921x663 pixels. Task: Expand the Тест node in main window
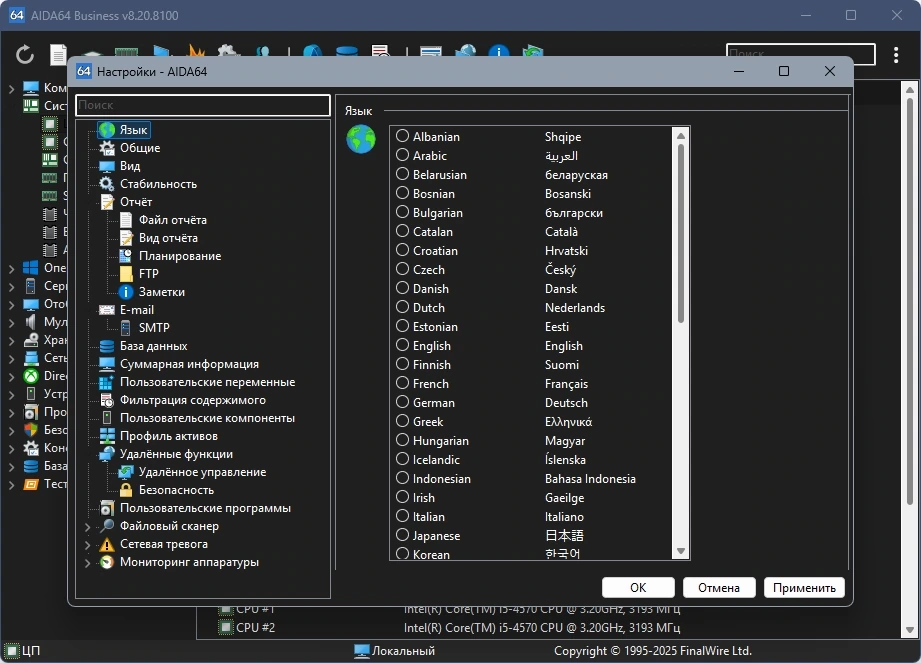11,484
